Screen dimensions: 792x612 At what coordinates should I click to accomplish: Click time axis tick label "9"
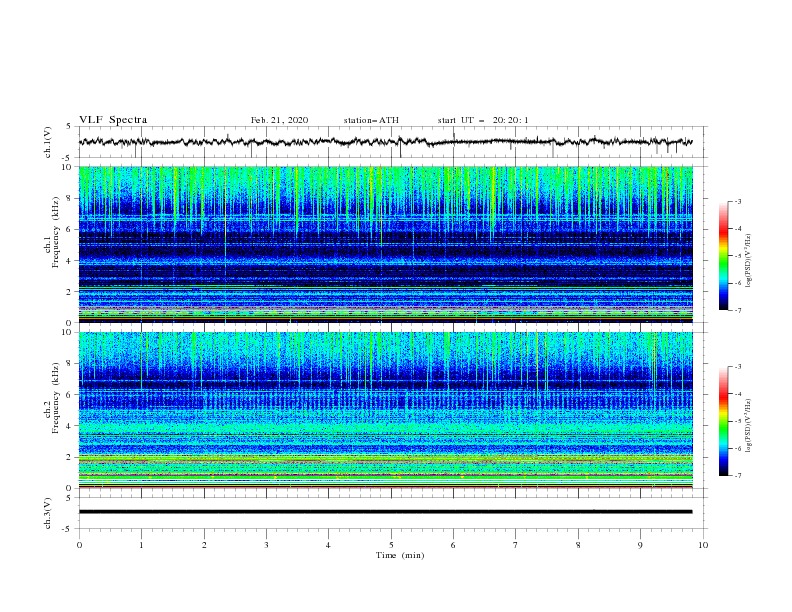click(640, 545)
